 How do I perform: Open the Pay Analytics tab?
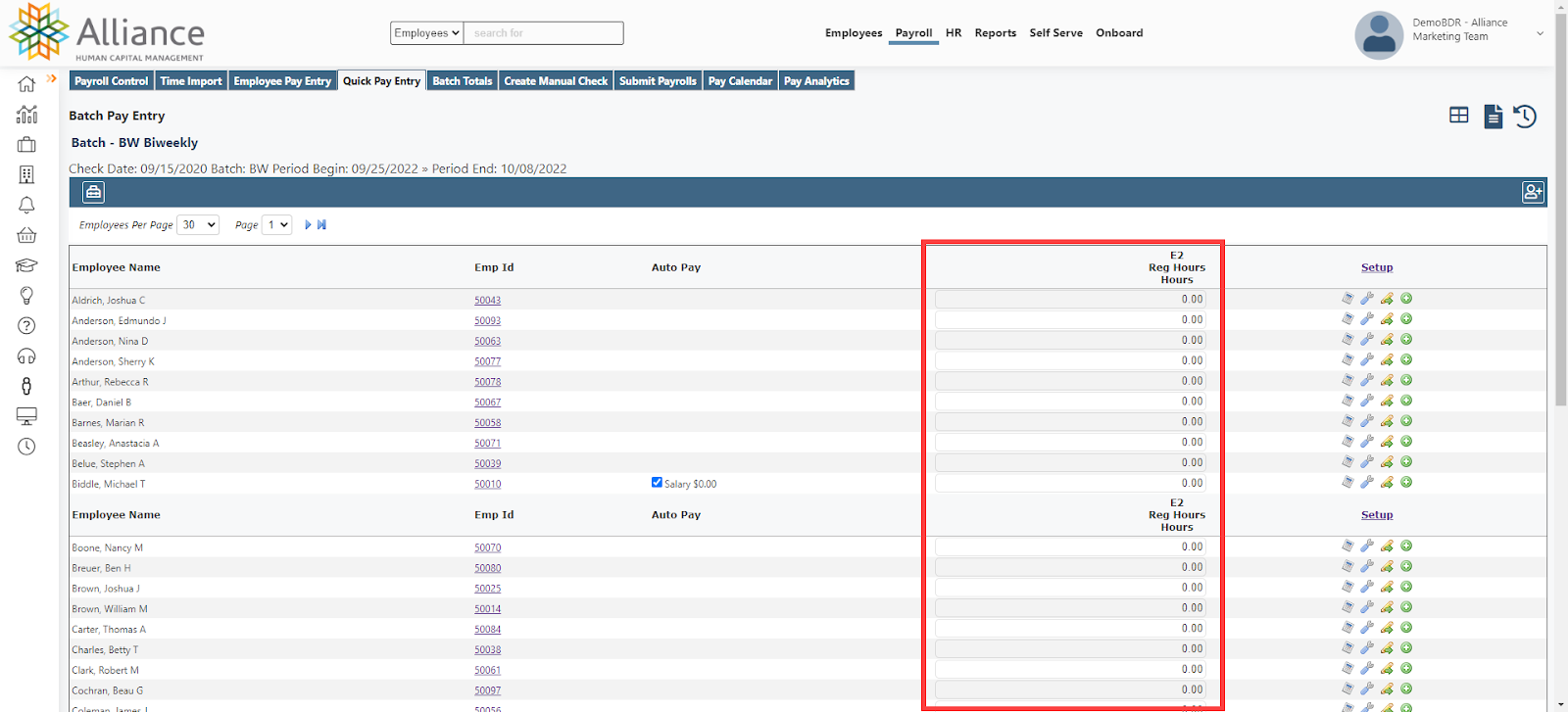pyautogui.click(x=816, y=81)
